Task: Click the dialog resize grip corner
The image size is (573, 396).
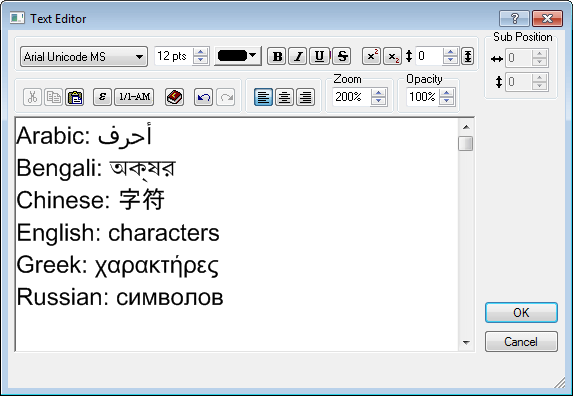Action: [x=559, y=382]
